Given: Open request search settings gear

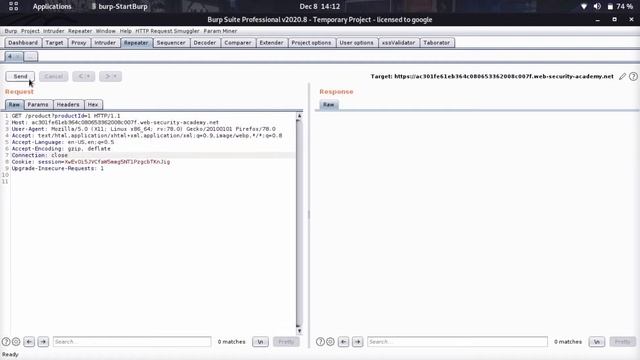Looking at the screenshot, I should click(16, 342).
